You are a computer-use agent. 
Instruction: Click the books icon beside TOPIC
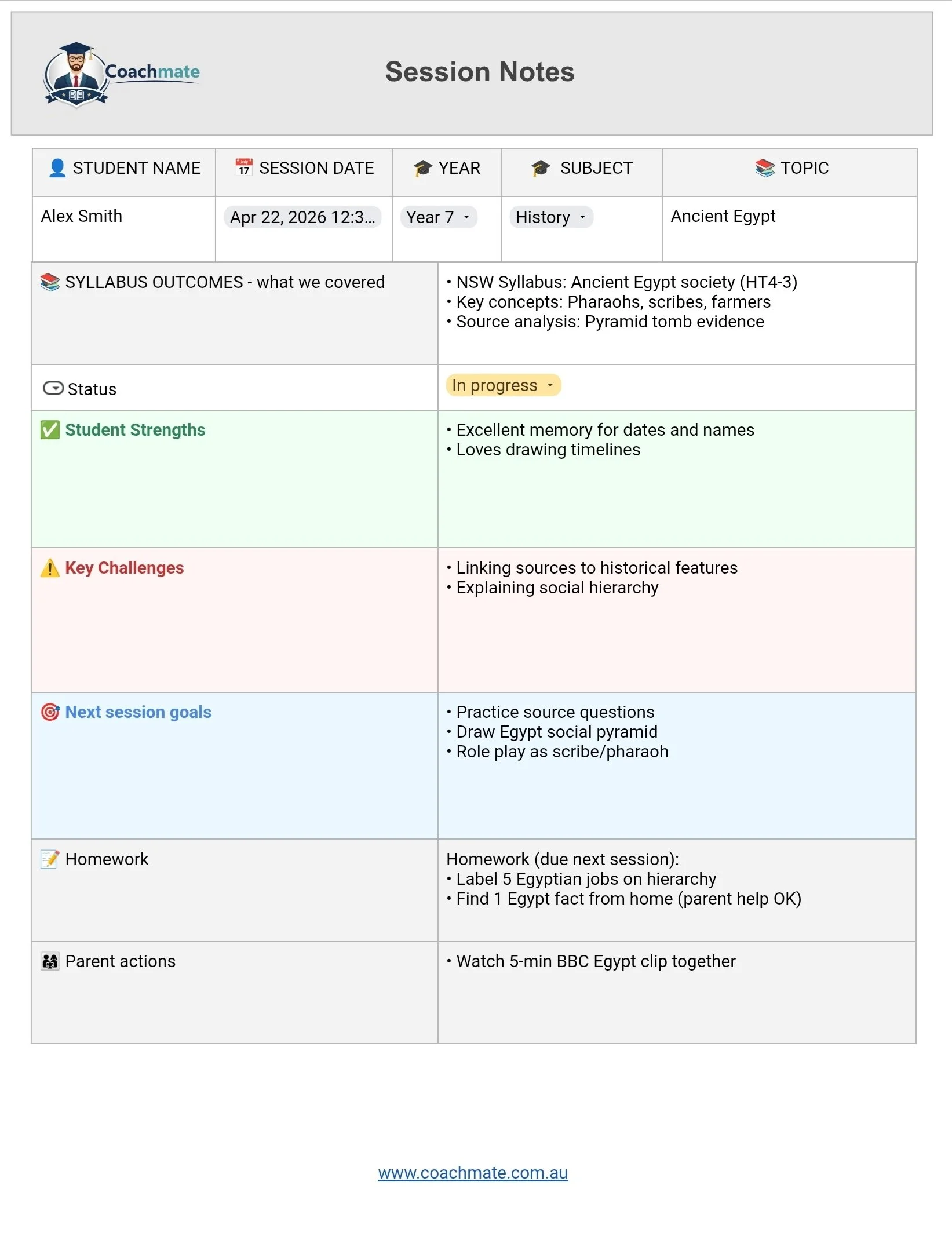coord(765,168)
